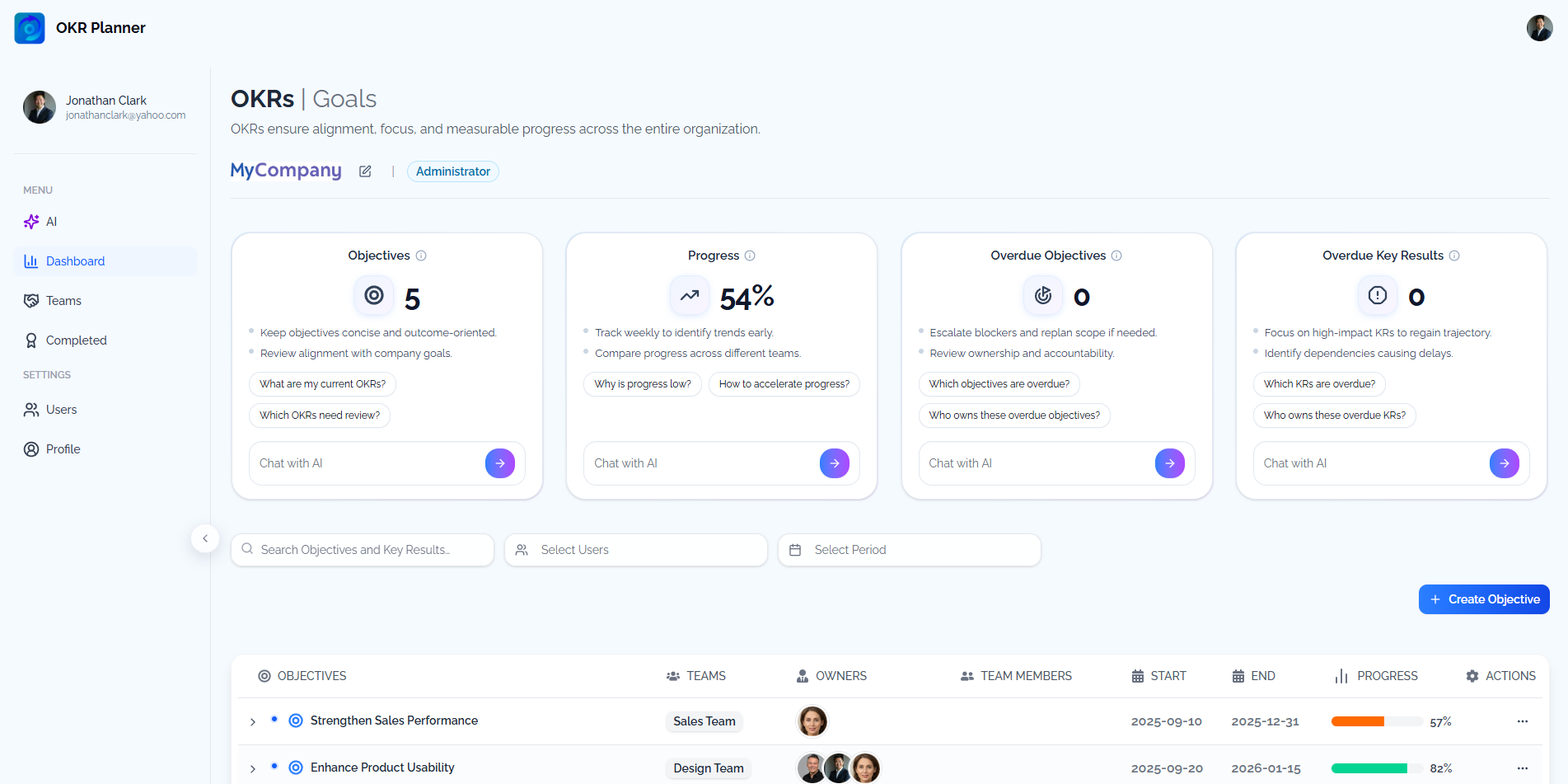Screen dimensions: 1568x784
Task: Open the Select Period date picker
Action: pos(909,550)
